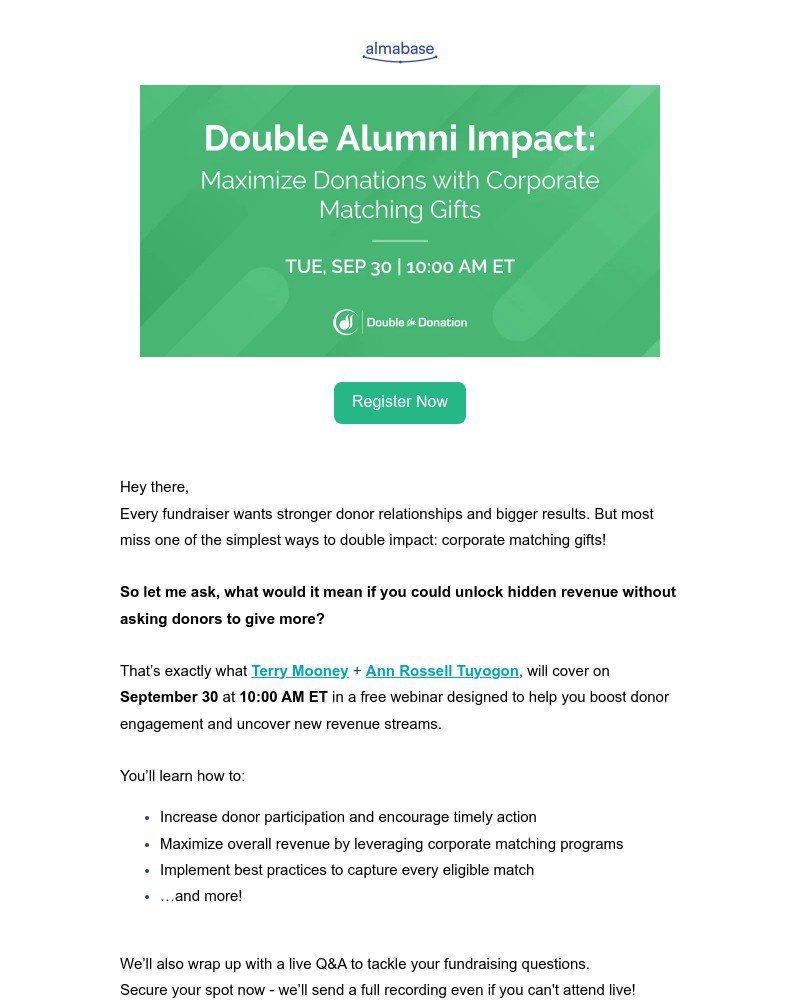Click the "Secure your spot now" sentence
800x1000 pixels.
tap(377, 990)
